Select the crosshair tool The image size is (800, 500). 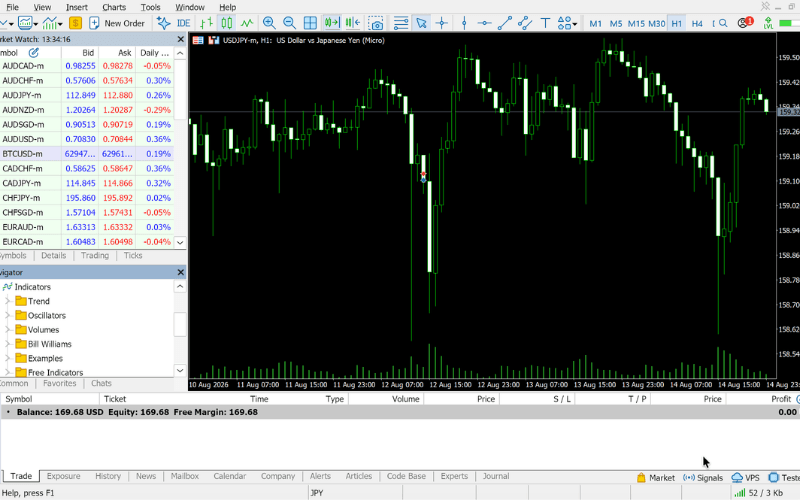[x=442, y=23]
